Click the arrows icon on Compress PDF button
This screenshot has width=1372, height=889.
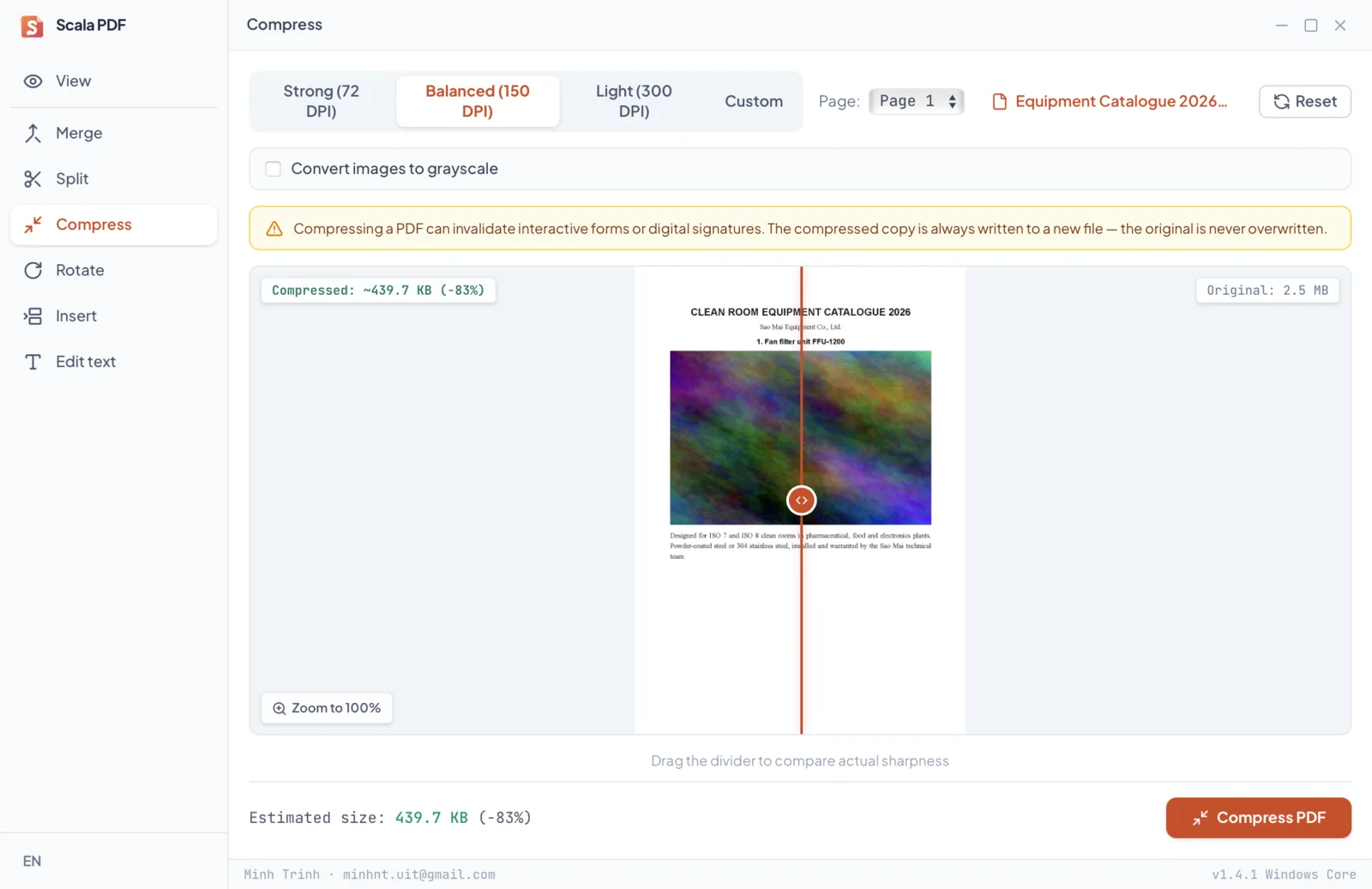tap(1200, 818)
